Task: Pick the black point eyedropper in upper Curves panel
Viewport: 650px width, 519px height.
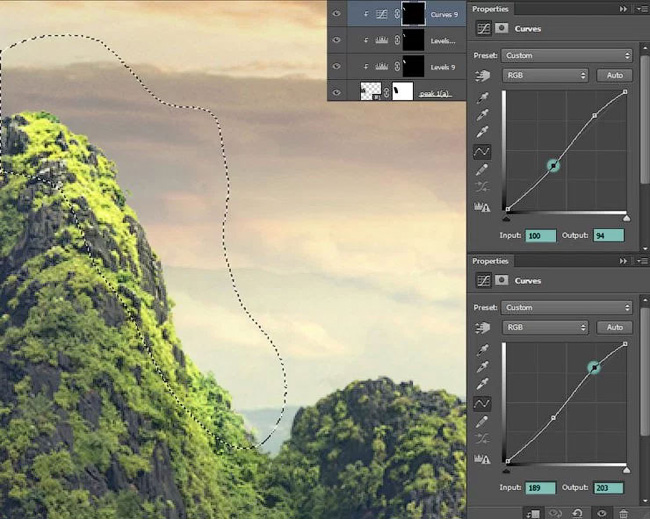Action: (x=482, y=98)
